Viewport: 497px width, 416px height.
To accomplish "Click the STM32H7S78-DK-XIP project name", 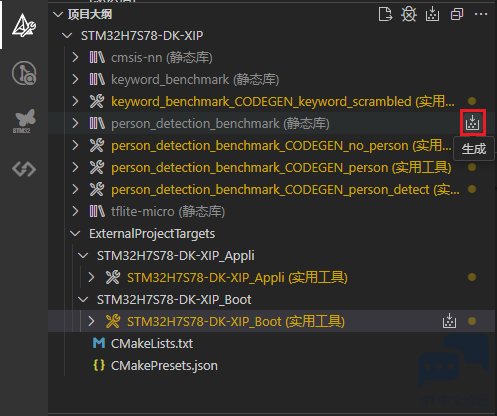I will 142,35.
